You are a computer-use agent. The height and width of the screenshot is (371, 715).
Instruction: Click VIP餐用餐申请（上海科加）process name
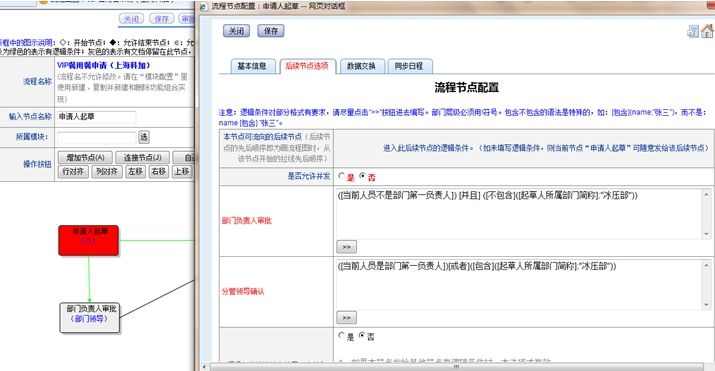pyautogui.click(x=104, y=66)
